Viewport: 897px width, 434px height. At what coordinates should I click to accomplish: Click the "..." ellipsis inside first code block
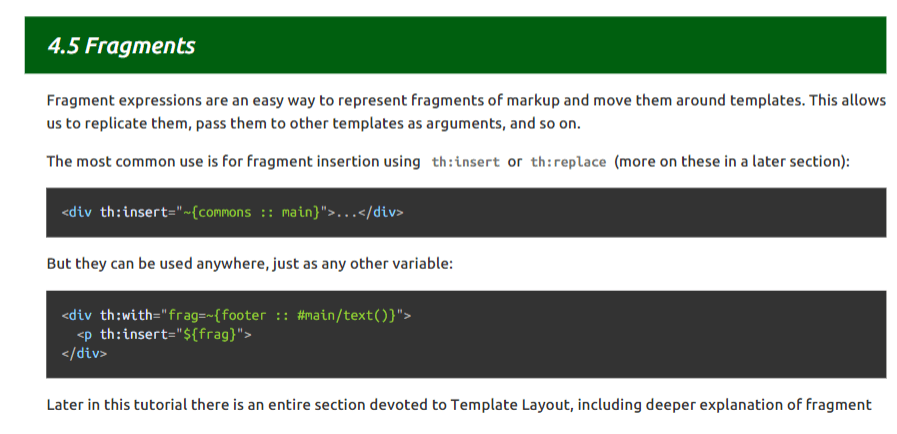coord(345,212)
